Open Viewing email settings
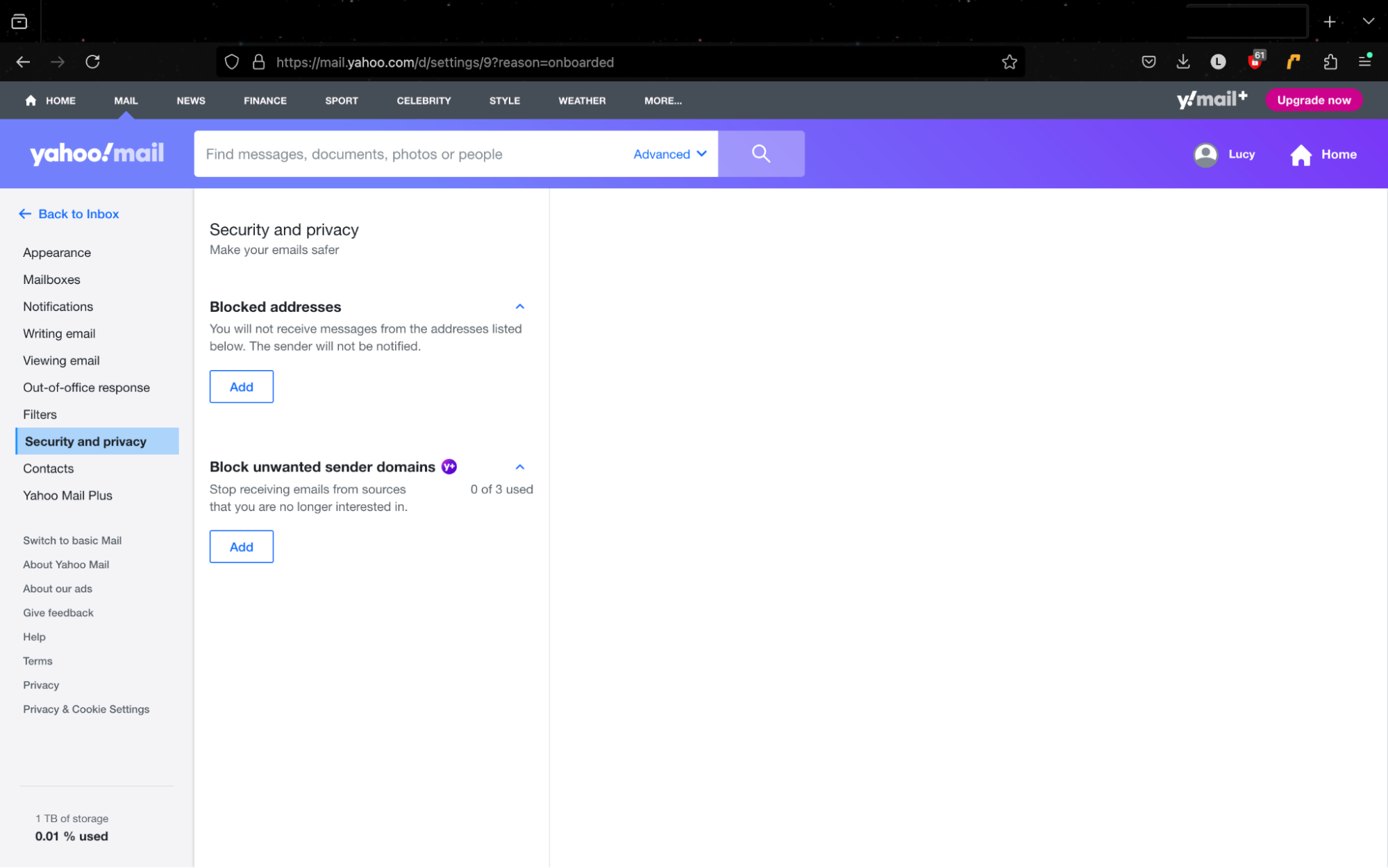Viewport: 1388px width, 868px height. [x=61, y=361]
